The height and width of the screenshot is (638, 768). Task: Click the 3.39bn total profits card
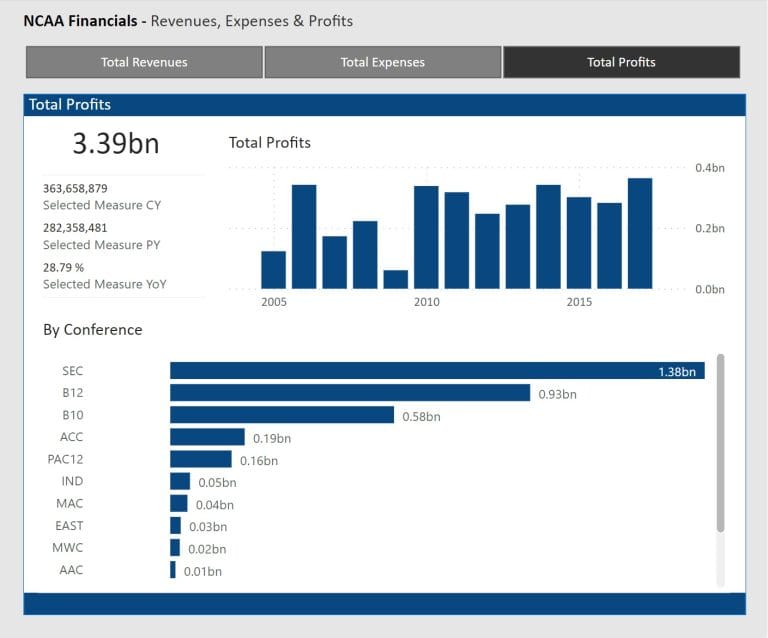[115, 143]
